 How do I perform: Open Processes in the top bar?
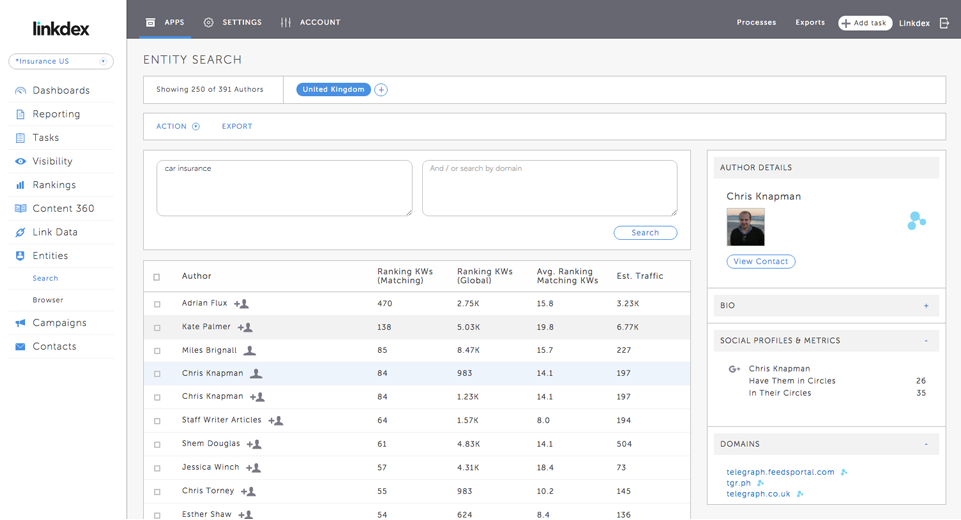click(756, 22)
